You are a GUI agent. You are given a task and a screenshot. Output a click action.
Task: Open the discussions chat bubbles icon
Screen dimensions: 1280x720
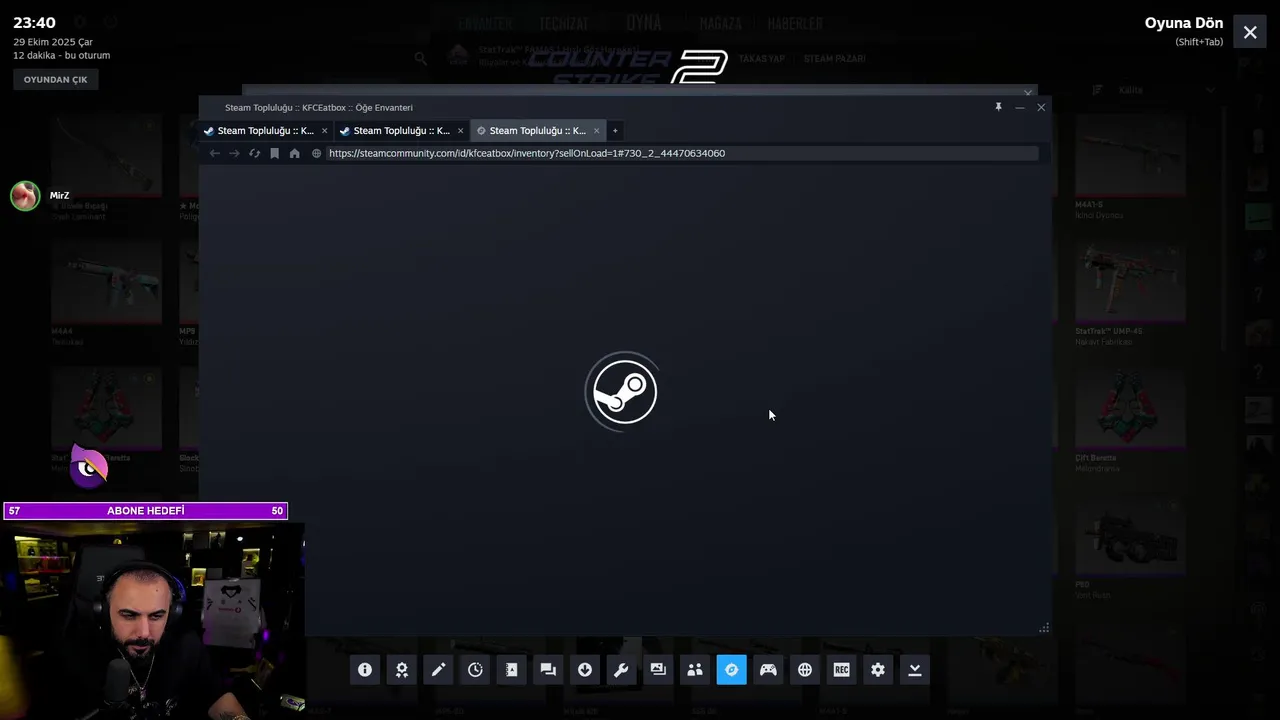[x=548, y=670]
